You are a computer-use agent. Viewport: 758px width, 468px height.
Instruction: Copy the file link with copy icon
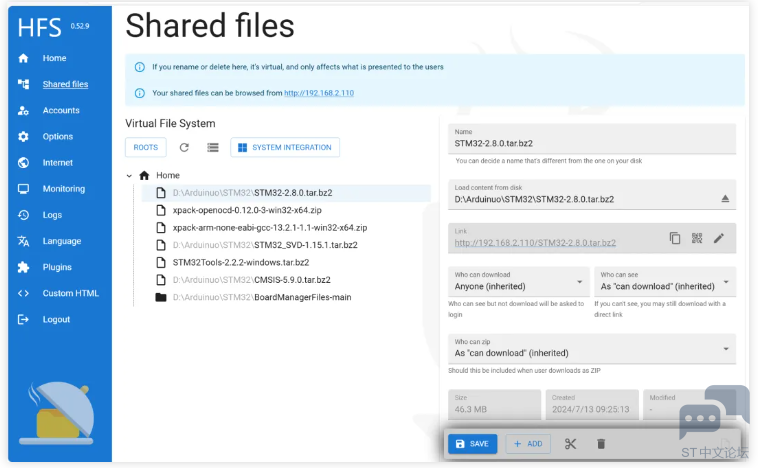(675, 238)
